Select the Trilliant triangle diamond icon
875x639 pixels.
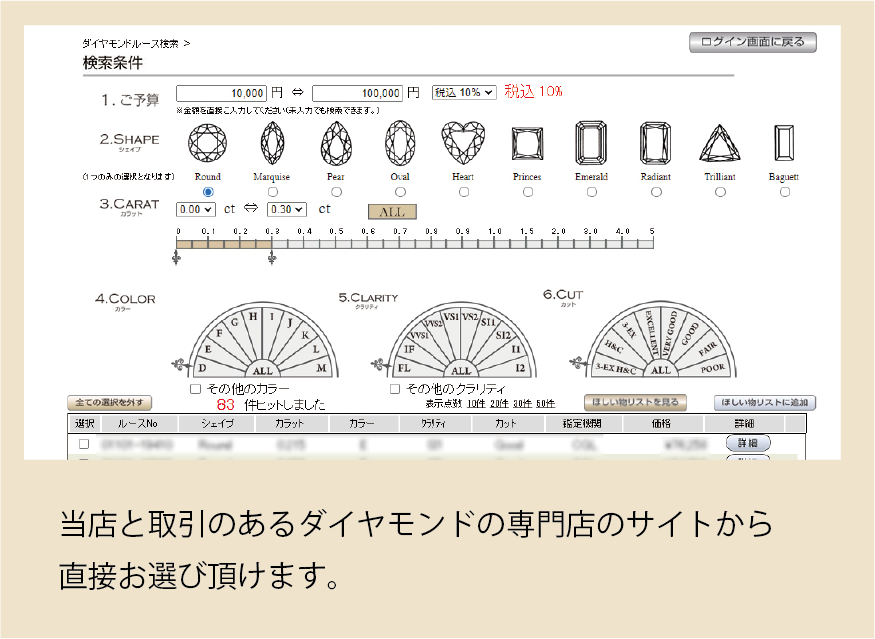719,145
